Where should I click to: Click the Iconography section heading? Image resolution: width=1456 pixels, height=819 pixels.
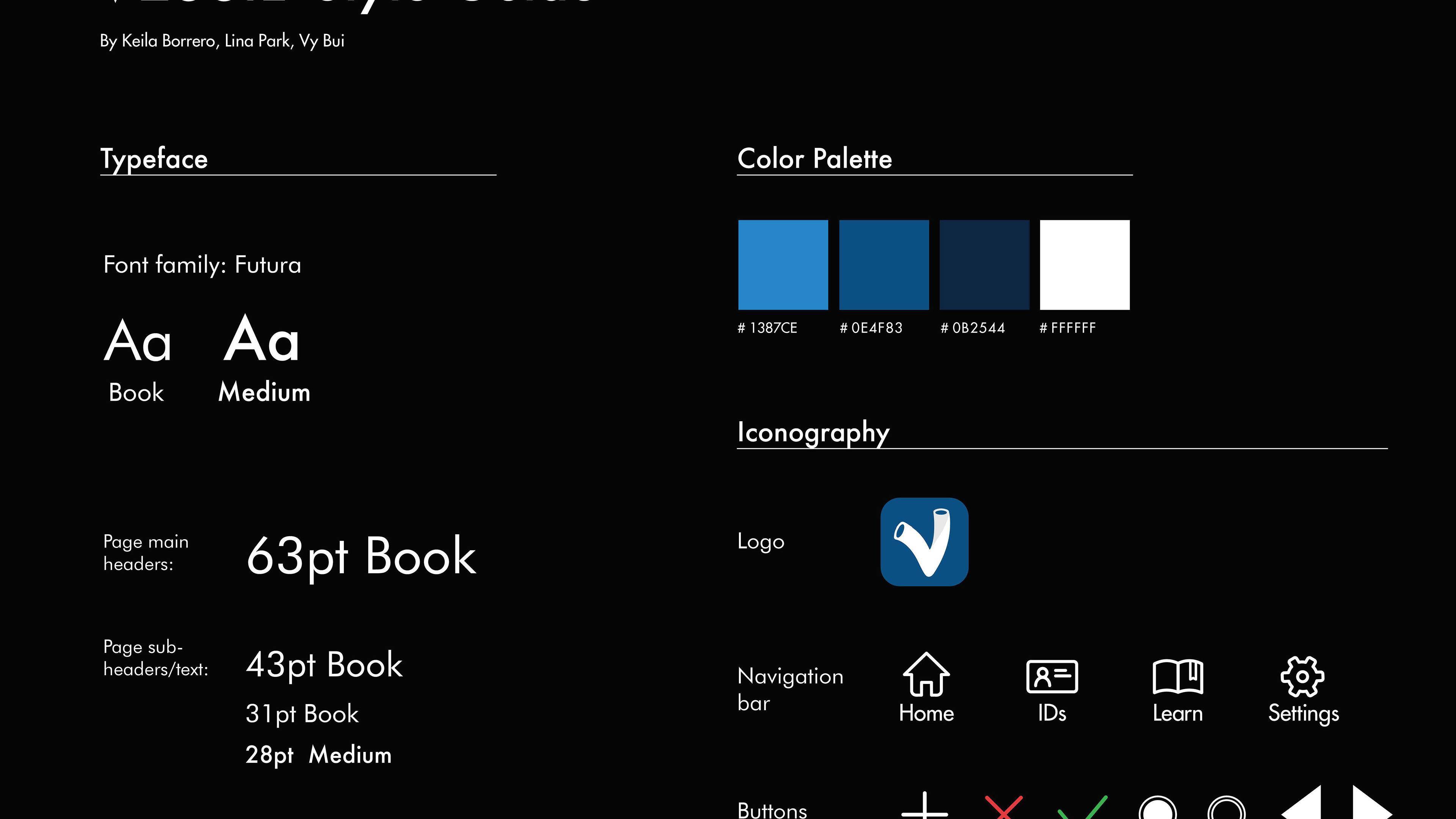click(x=813, y=432)
